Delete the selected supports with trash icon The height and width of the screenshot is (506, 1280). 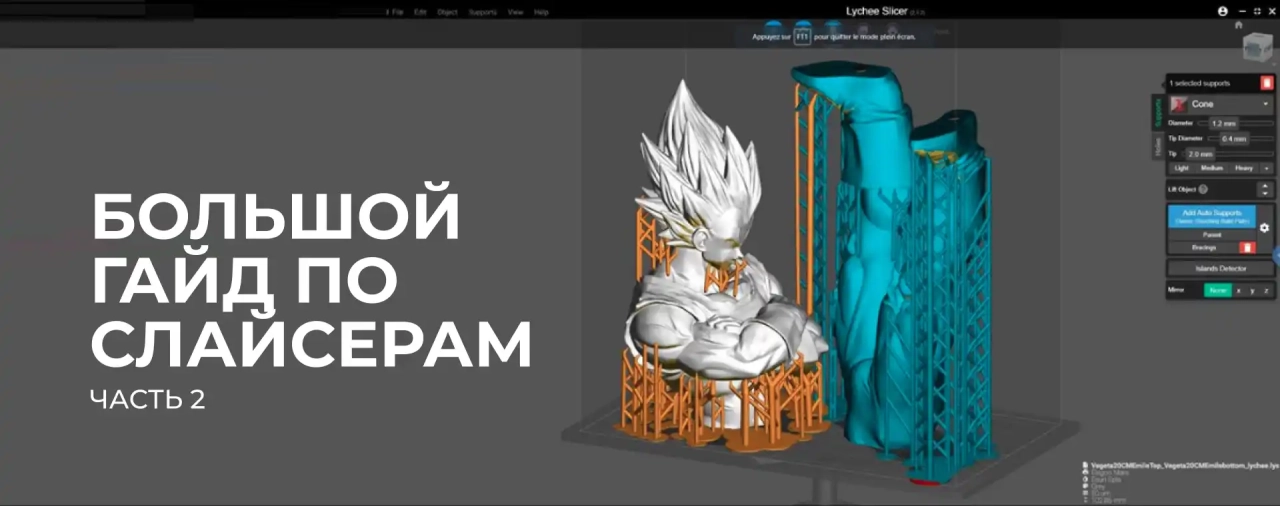point(1267,83)
